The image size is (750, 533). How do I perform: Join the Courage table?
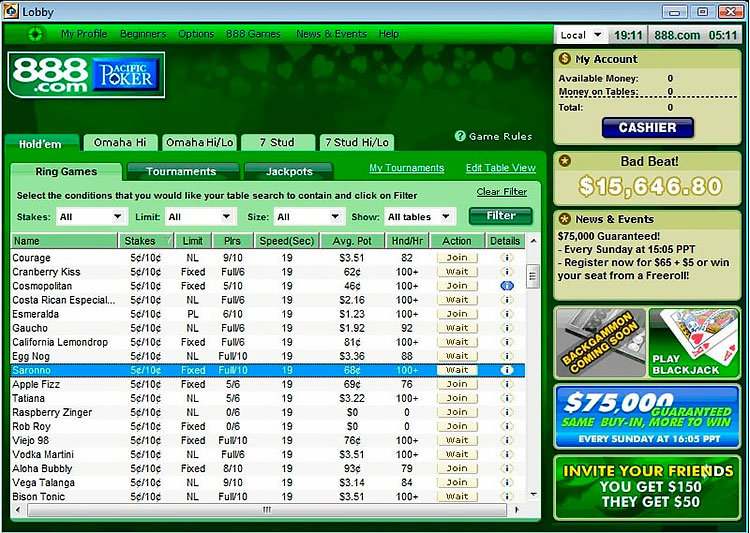[x=457, y=257]
